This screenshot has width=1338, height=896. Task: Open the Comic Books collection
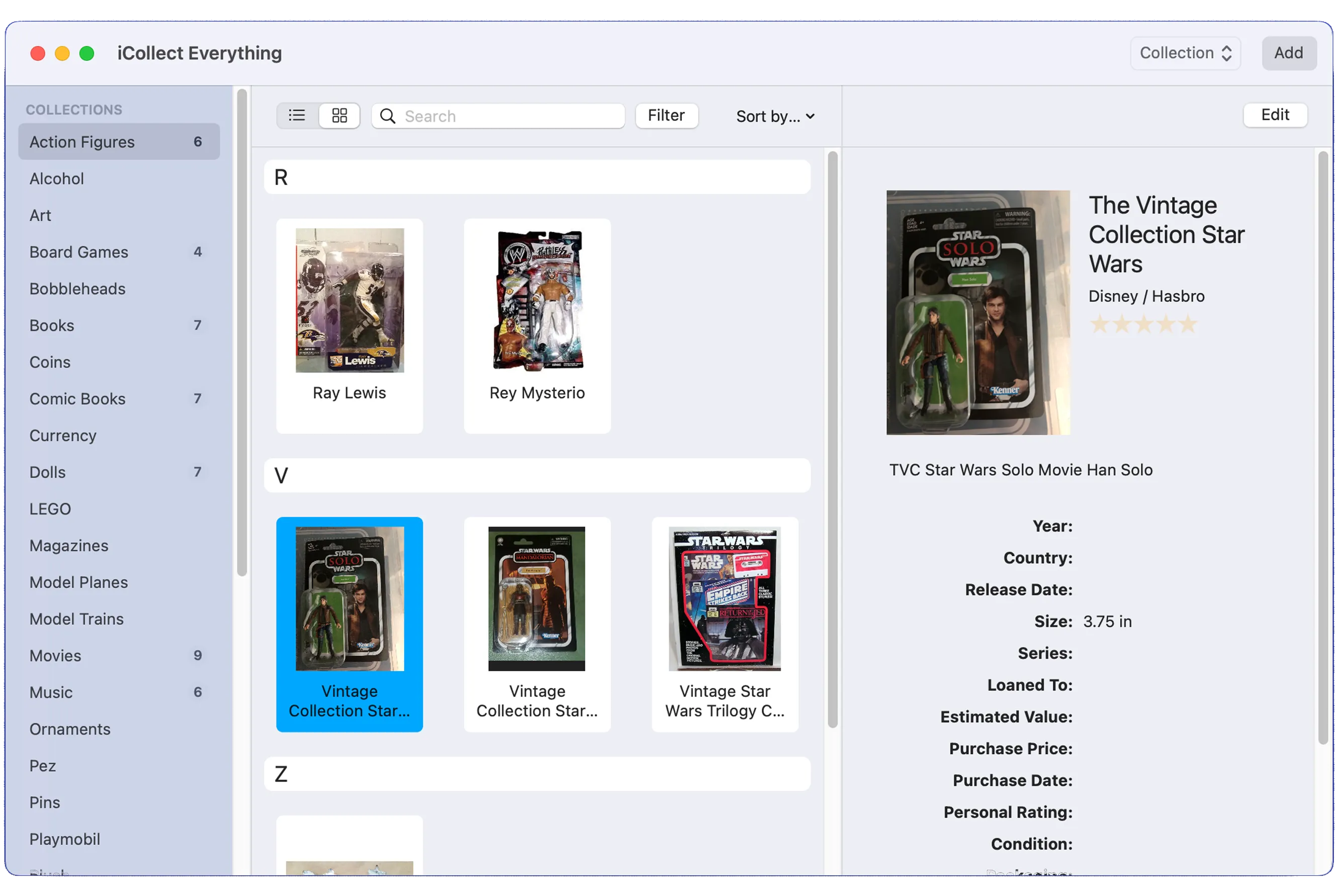pyautogui.click(x=78, y=399)
